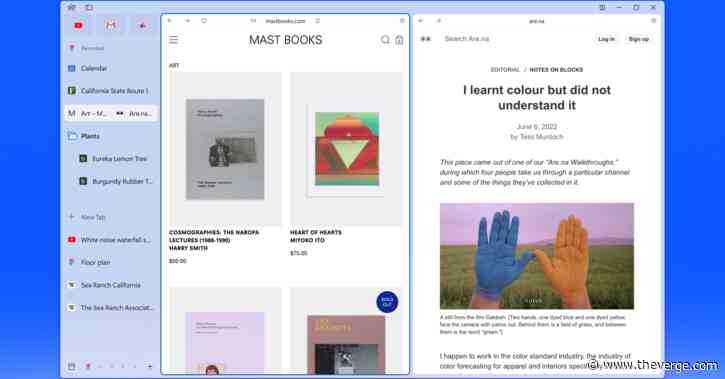Click the blue and orange hands image

(537, 256)
